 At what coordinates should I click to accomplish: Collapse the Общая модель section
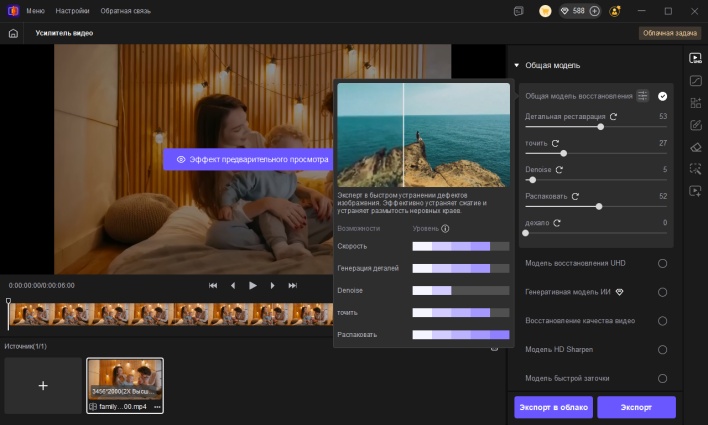pos(517,65)
